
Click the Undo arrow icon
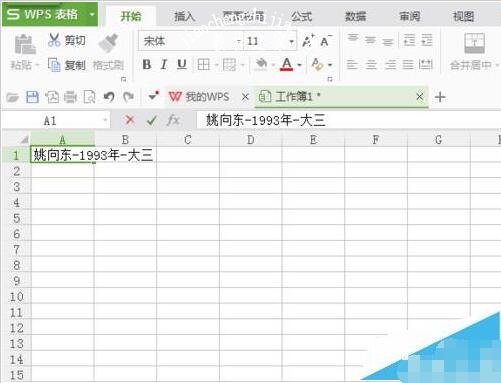coord(109,97)
